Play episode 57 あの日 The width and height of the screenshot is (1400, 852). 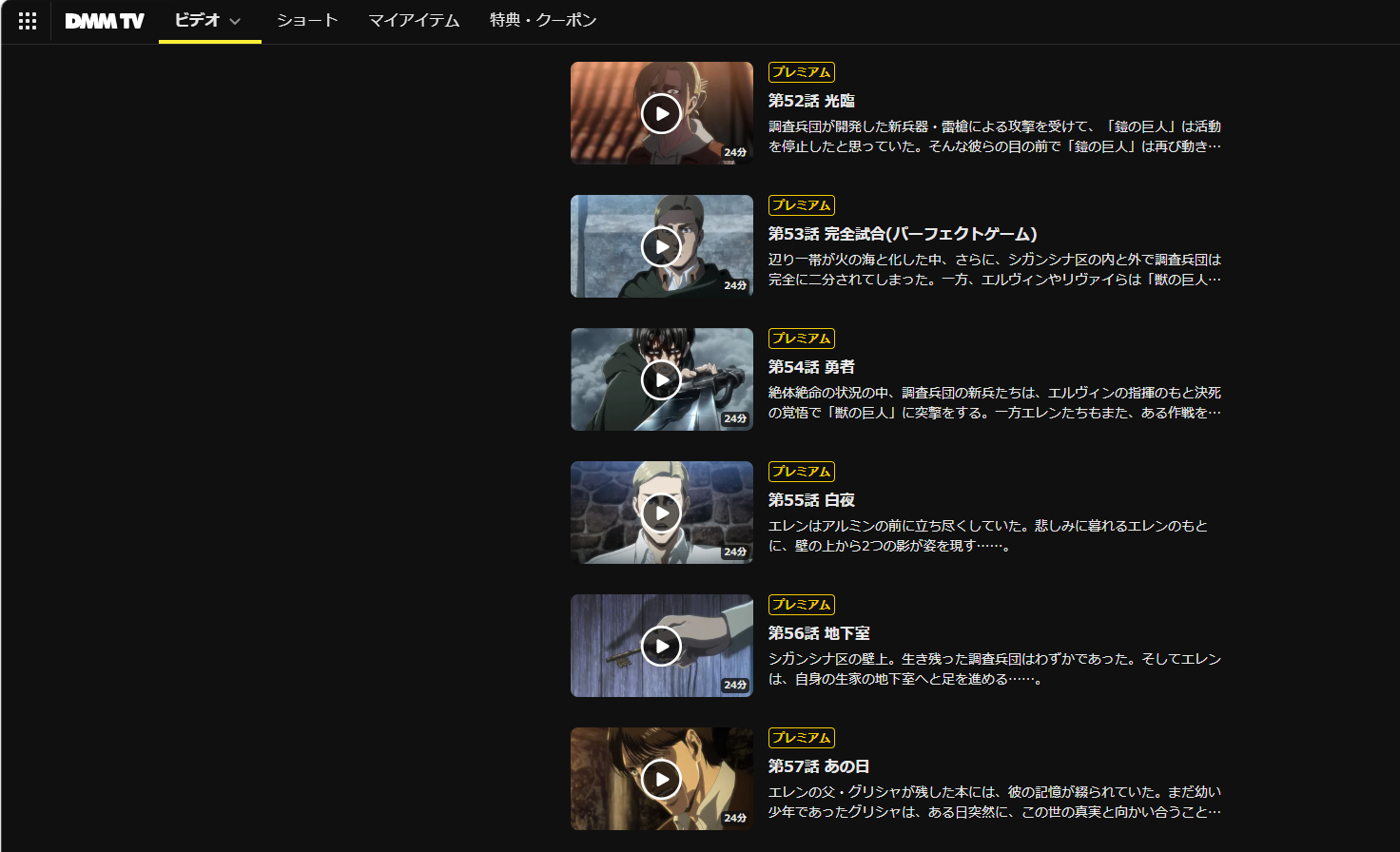pos(661,780)
